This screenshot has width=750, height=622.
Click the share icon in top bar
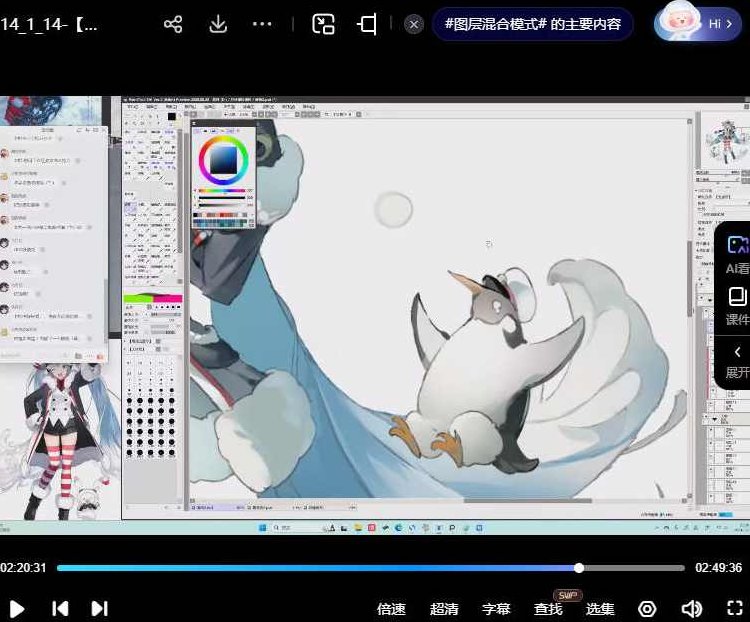click(173, 24)
